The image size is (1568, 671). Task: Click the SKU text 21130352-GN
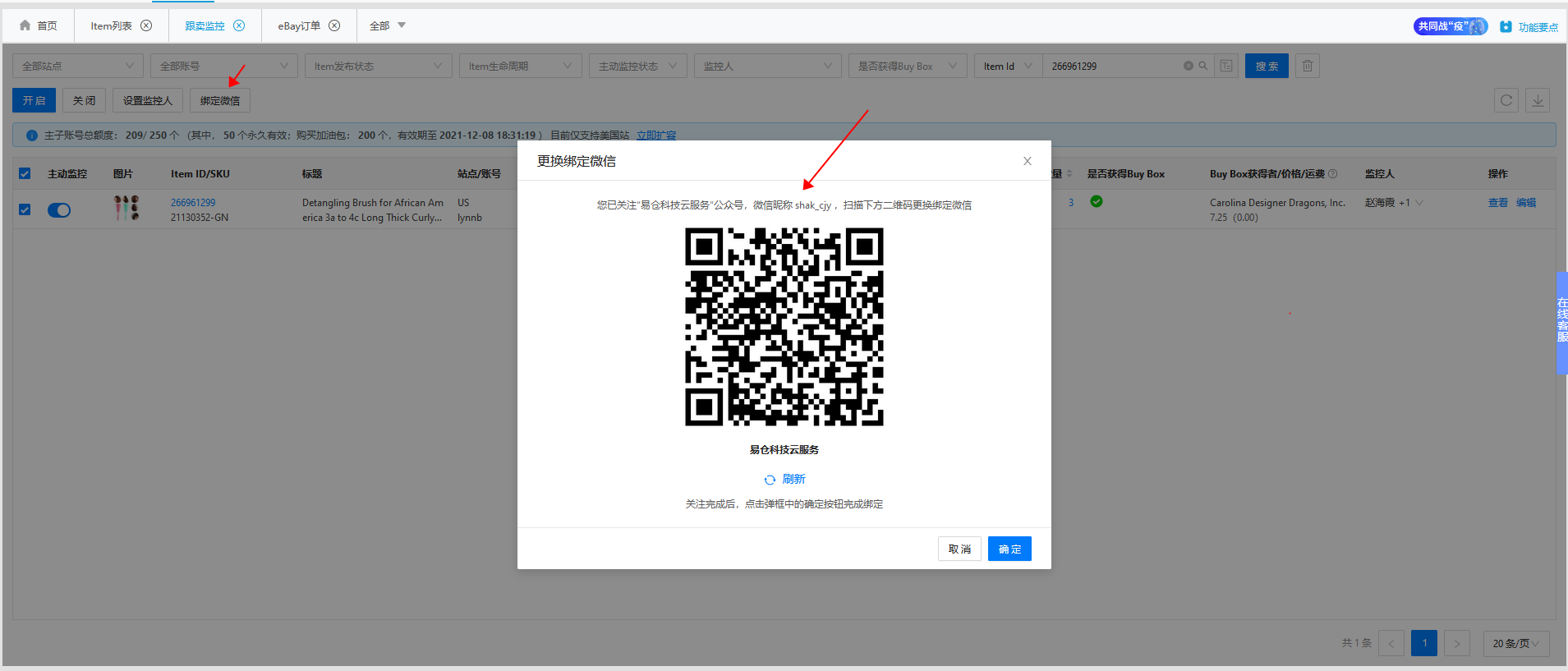pos(200,218)
